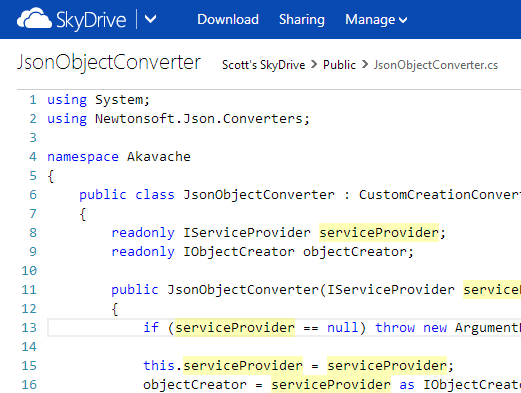The height and width of the screenshot is (393, 521).
Task: Click "this.serviceProvider" on line 15
Action: point(223,366)
